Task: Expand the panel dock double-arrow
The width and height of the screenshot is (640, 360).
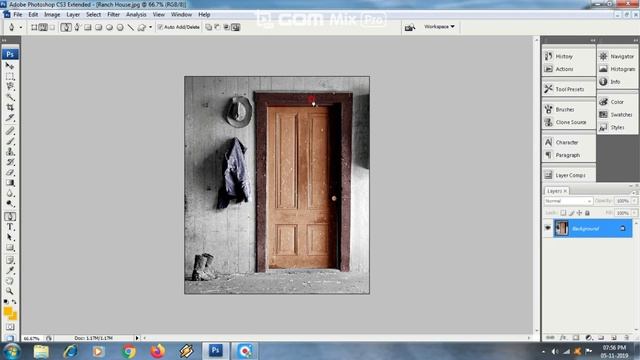Action: point(593,40)
